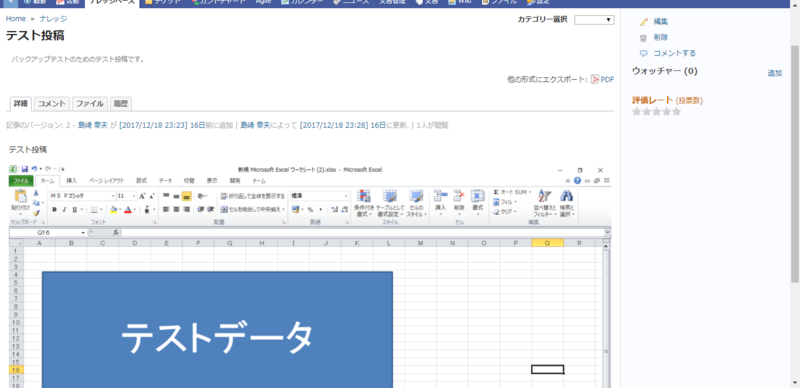
Task: Click the Excel blue Help question icon
Action: click(577, 181)
